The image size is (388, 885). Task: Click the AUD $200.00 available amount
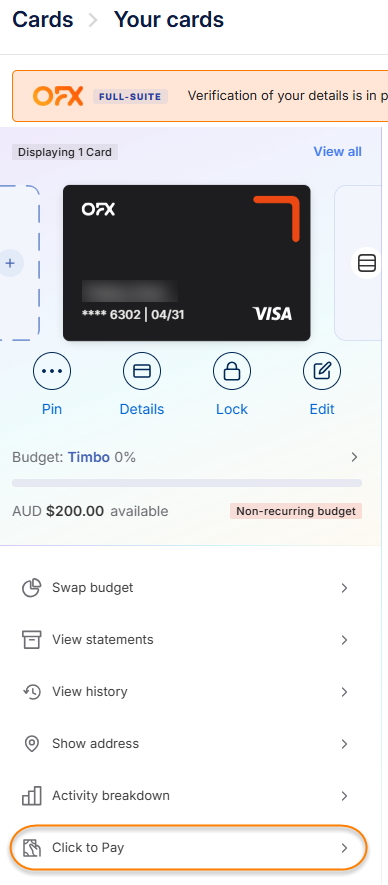90,511
